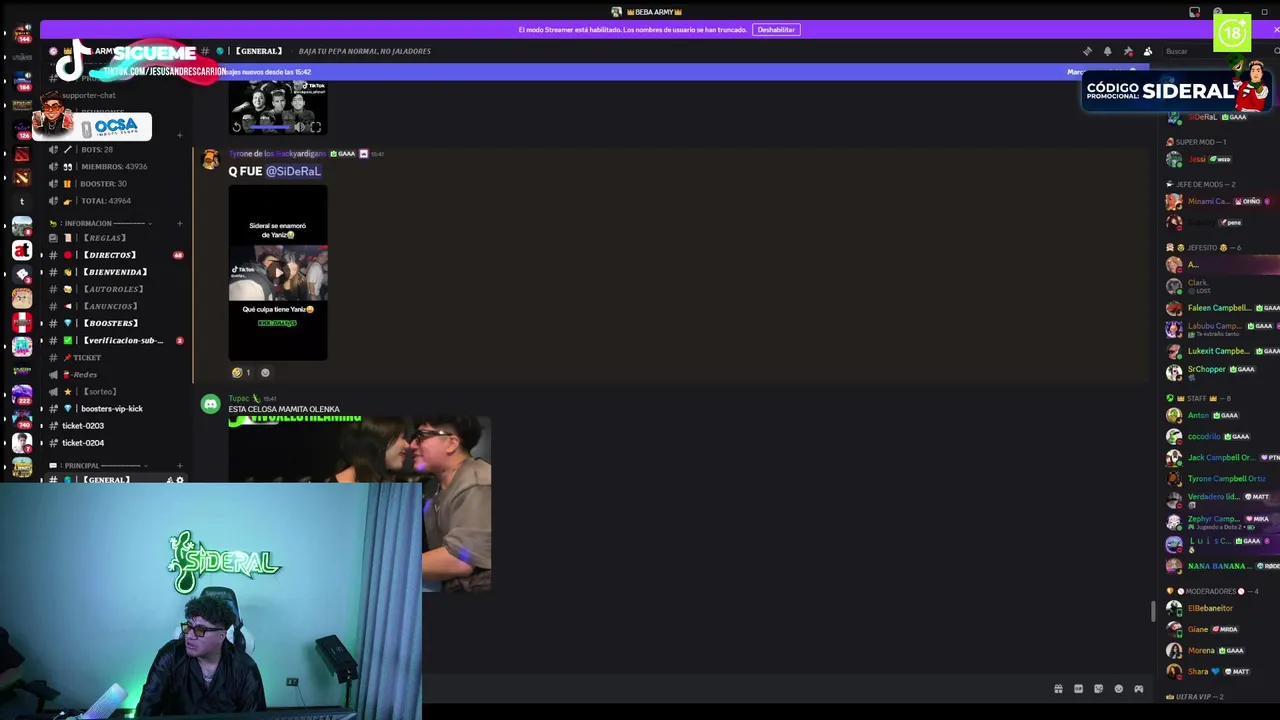Add a reaction to Tyrone's message
Image resolution: width=1280 pixels, height=720 pixels.
(265, 373)
